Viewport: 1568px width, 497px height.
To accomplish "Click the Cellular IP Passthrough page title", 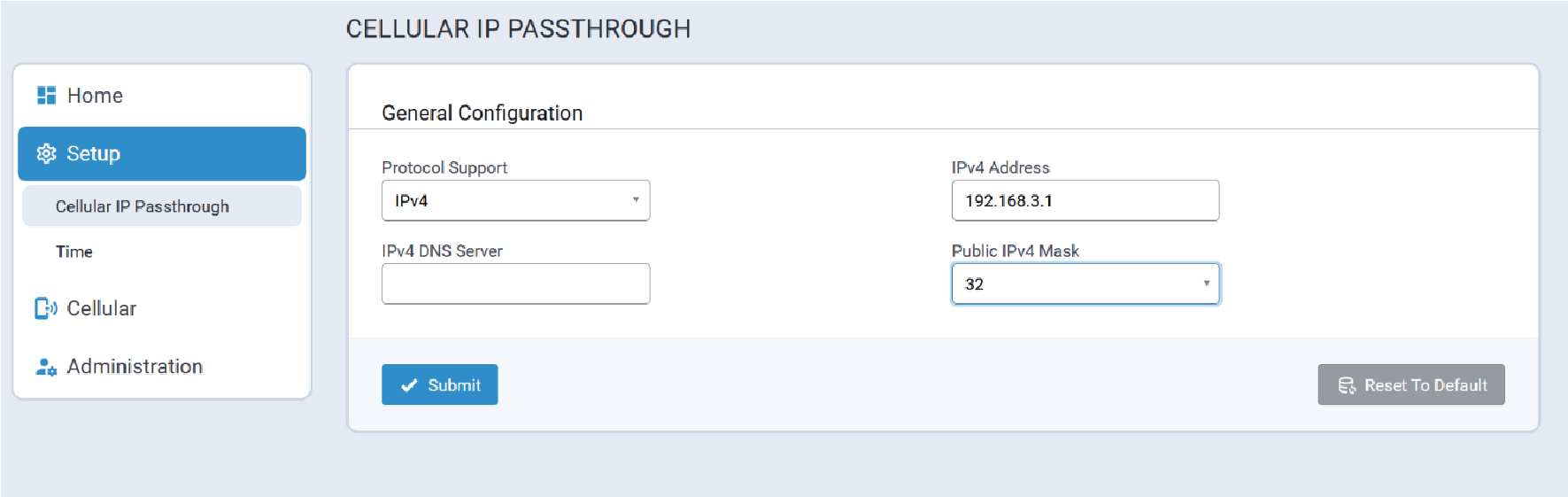I will [518, 29].
